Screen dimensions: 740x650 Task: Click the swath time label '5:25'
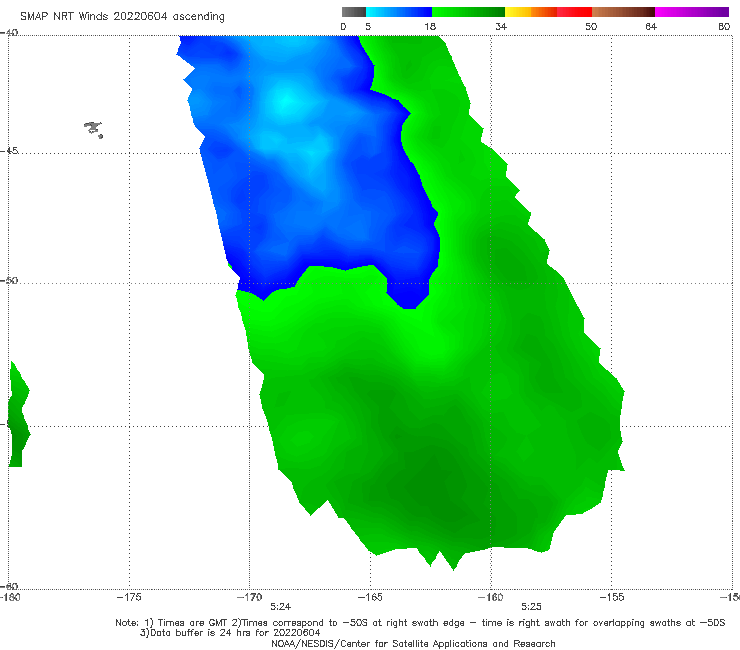pyautogui.click(x=531, y=607)
